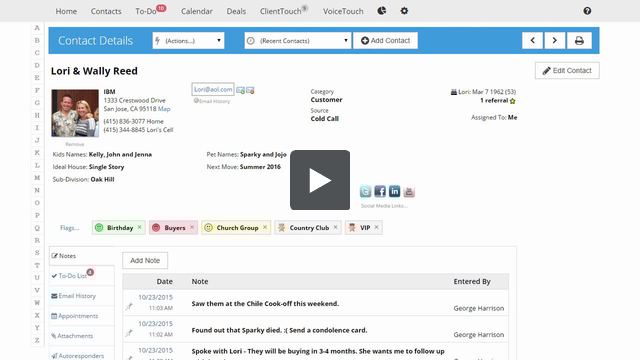This screenshot has width=640, height=360.
Task: Open the YouTube social media icon
Action: click(x=409, y=191)
